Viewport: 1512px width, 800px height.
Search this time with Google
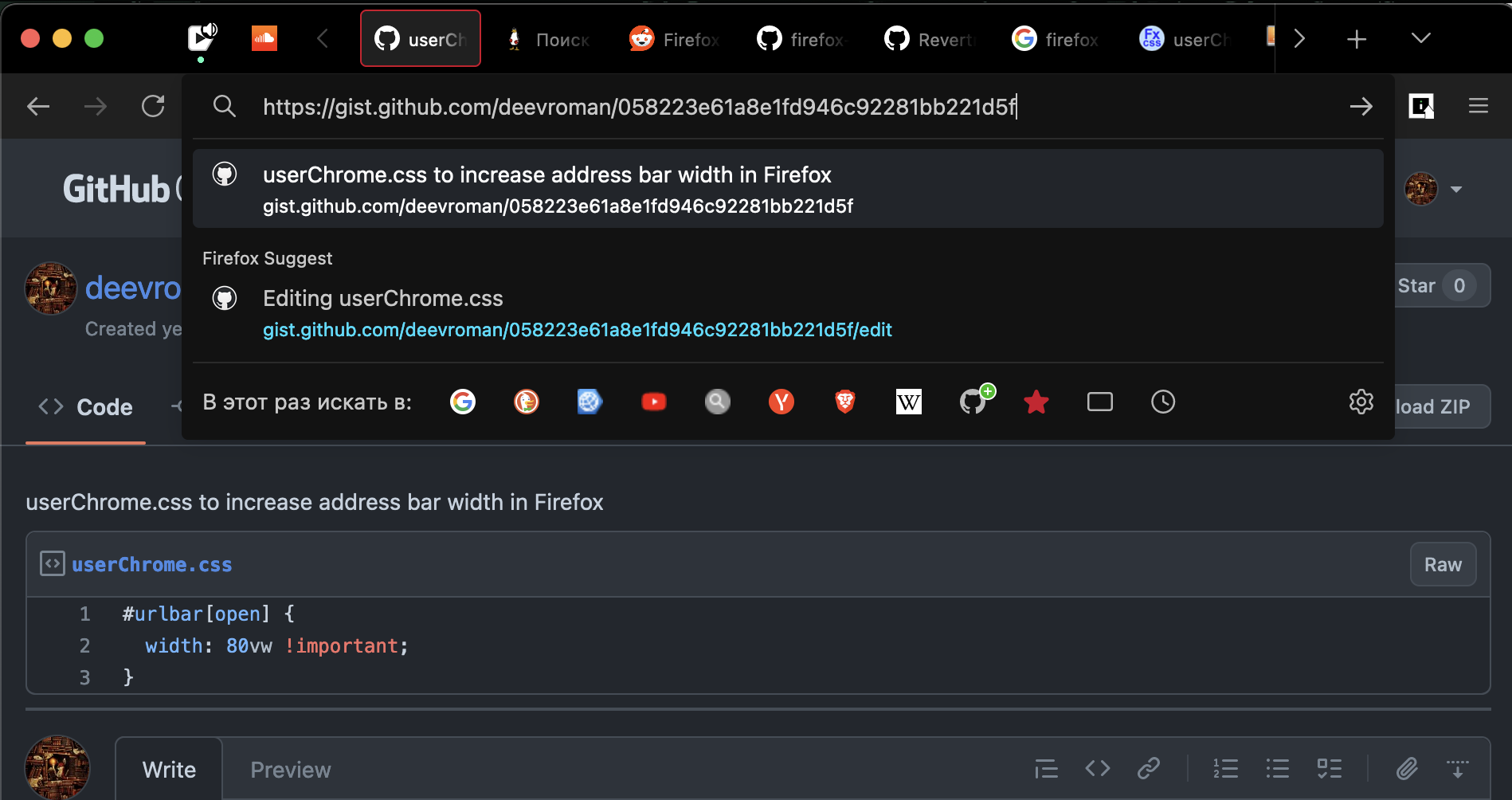point(463,402)
